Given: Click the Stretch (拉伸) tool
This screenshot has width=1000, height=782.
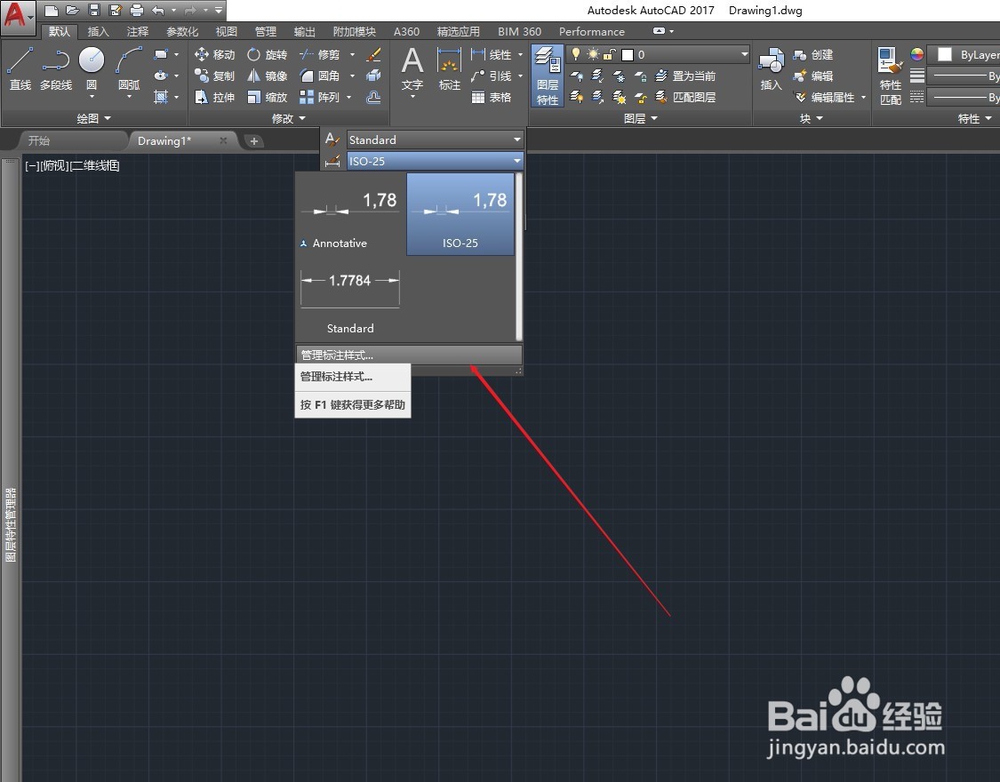Looking at the screenshot, I should coord(214,97).
